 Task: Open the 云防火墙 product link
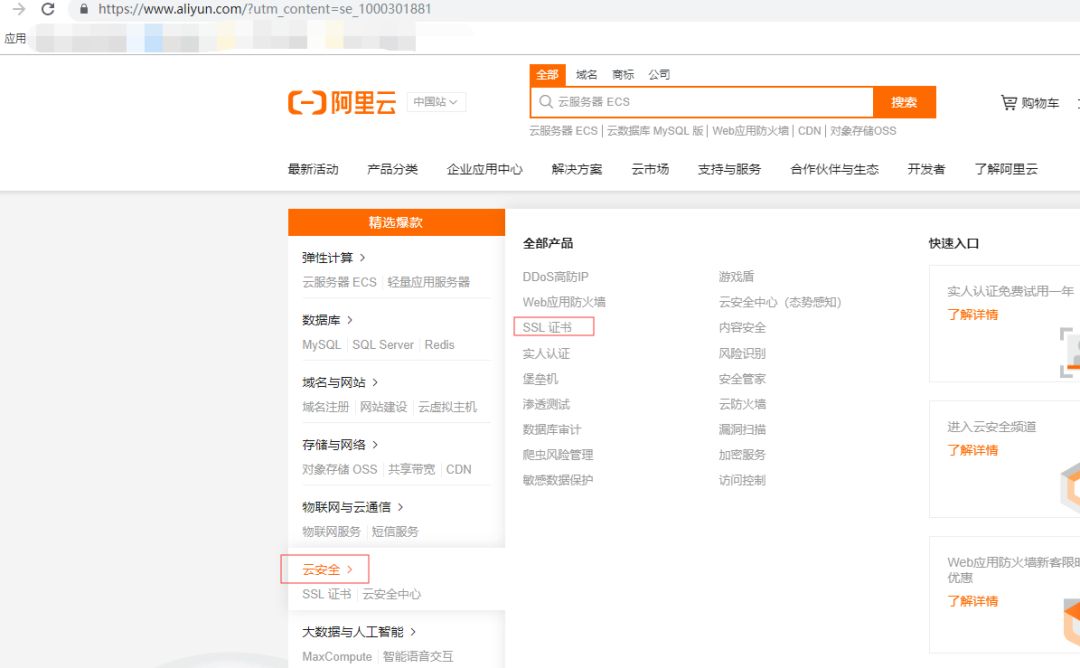point(742,404)
